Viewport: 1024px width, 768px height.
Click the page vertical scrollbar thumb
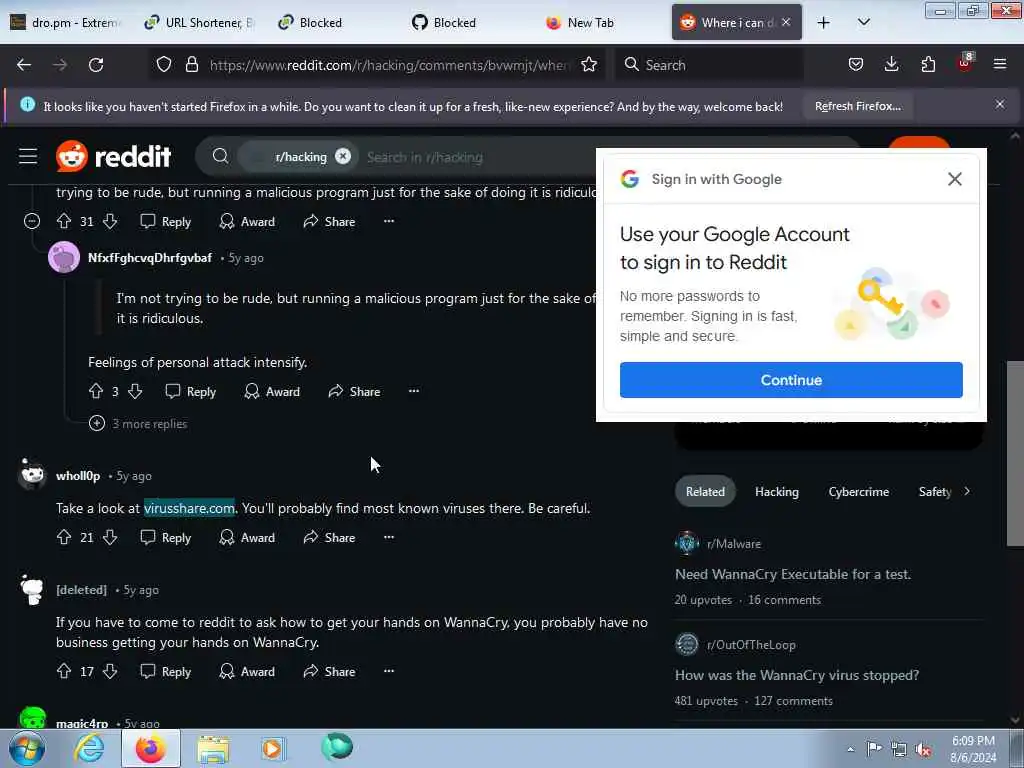(1015, 453)
